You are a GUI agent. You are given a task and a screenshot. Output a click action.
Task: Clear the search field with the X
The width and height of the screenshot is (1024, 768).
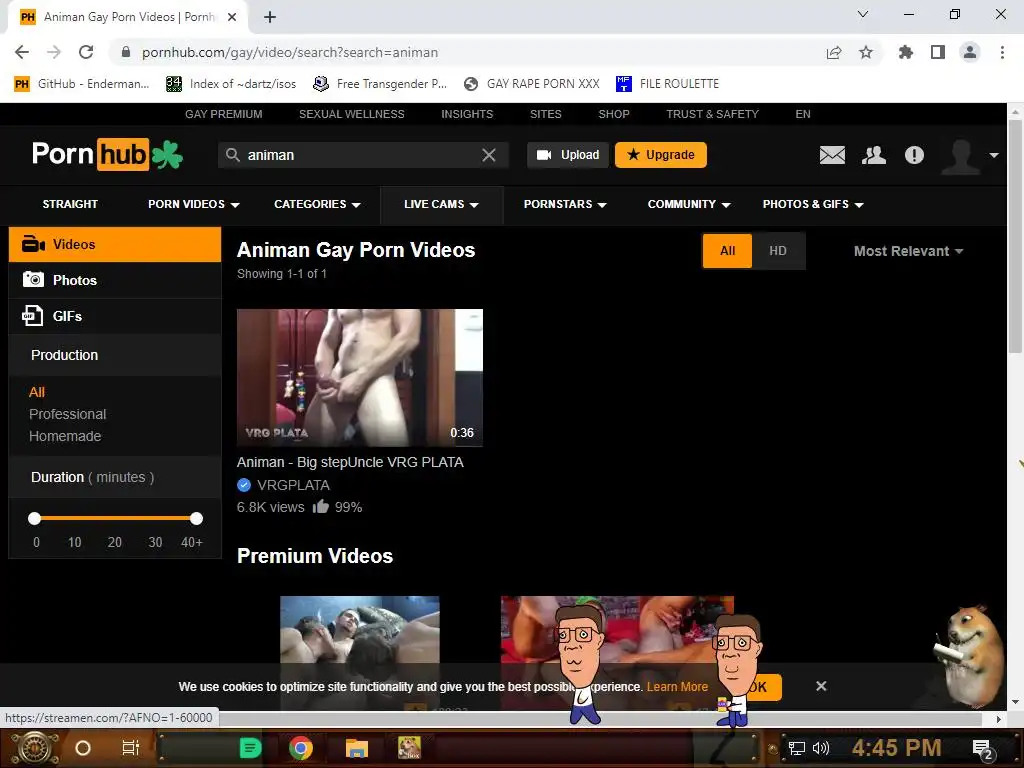click(488, 155)
